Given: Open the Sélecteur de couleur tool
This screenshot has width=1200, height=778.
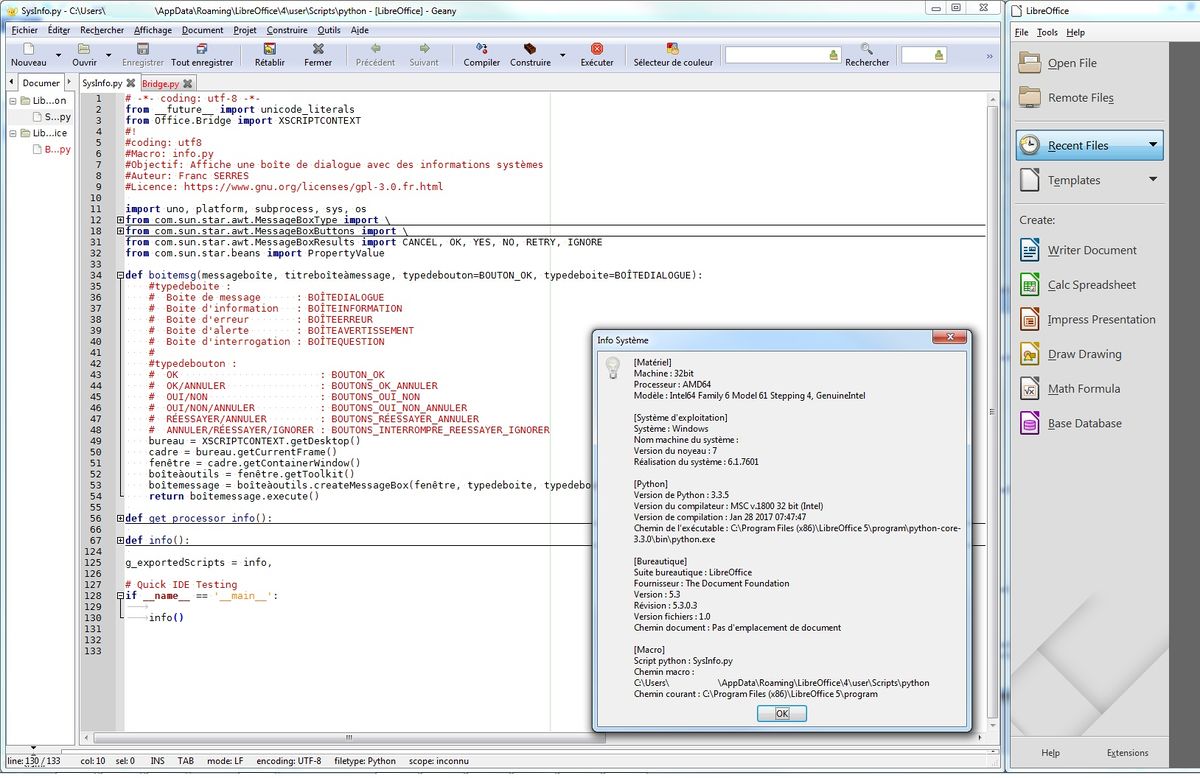Looking at the screenshot, I should [673, 49].
